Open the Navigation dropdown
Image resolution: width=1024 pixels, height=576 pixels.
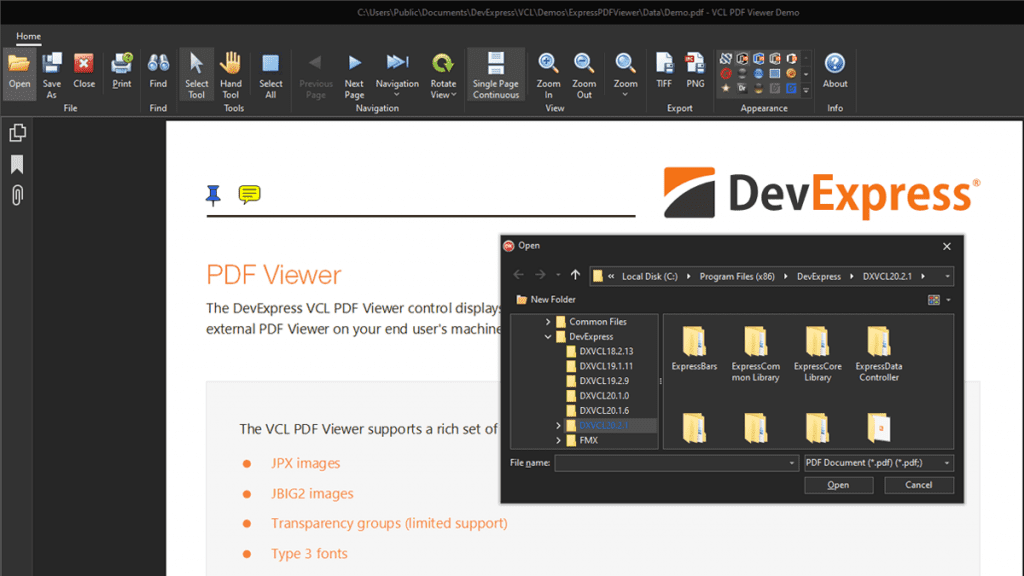397,74
